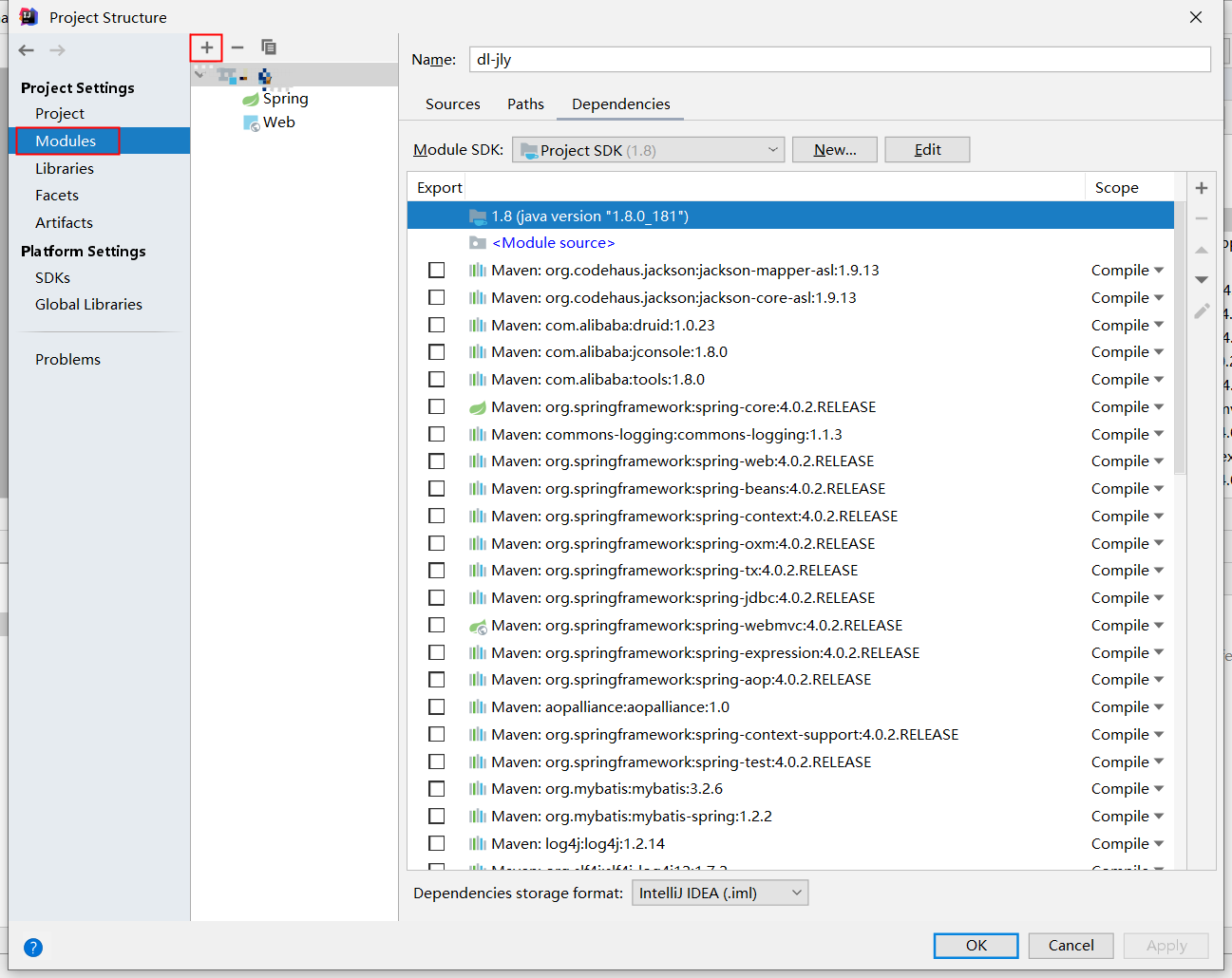The width and height of the screenshot is (1232, 978).
Task: Click the dependencies list vertical scrollbar
Action: click(x=1180, y=337)
